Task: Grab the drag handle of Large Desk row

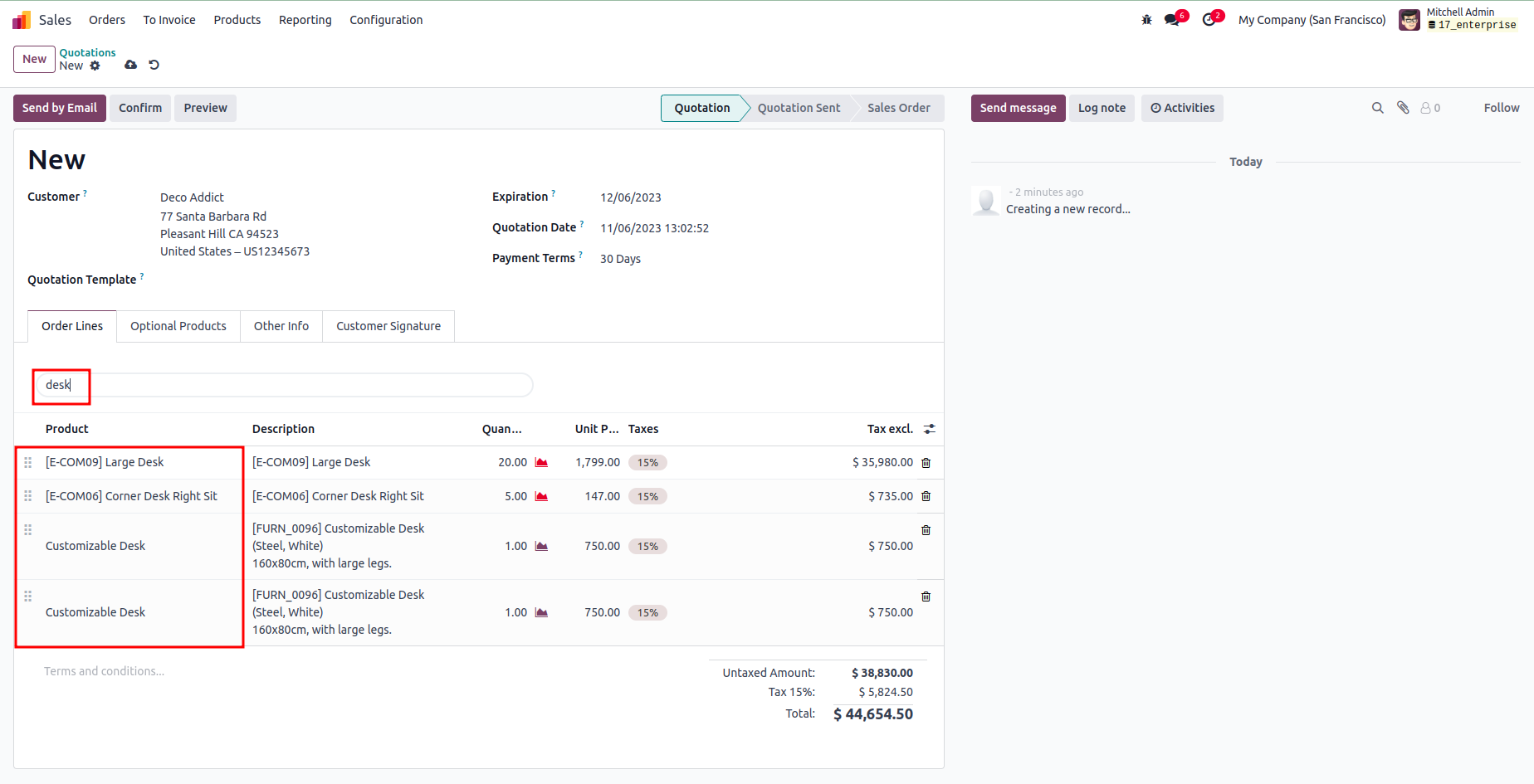Action: pos(27,463)
